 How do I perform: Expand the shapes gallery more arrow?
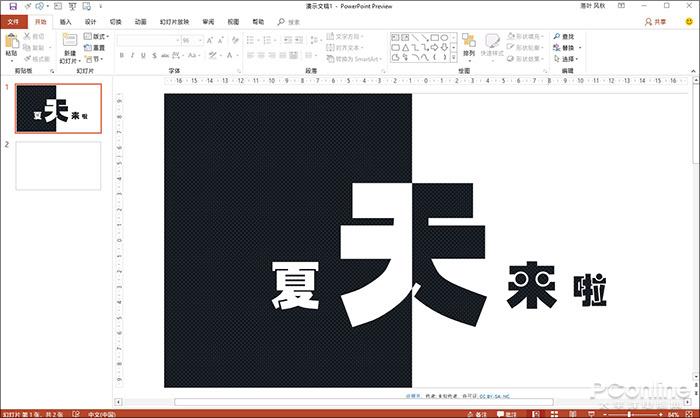point(455,58)
